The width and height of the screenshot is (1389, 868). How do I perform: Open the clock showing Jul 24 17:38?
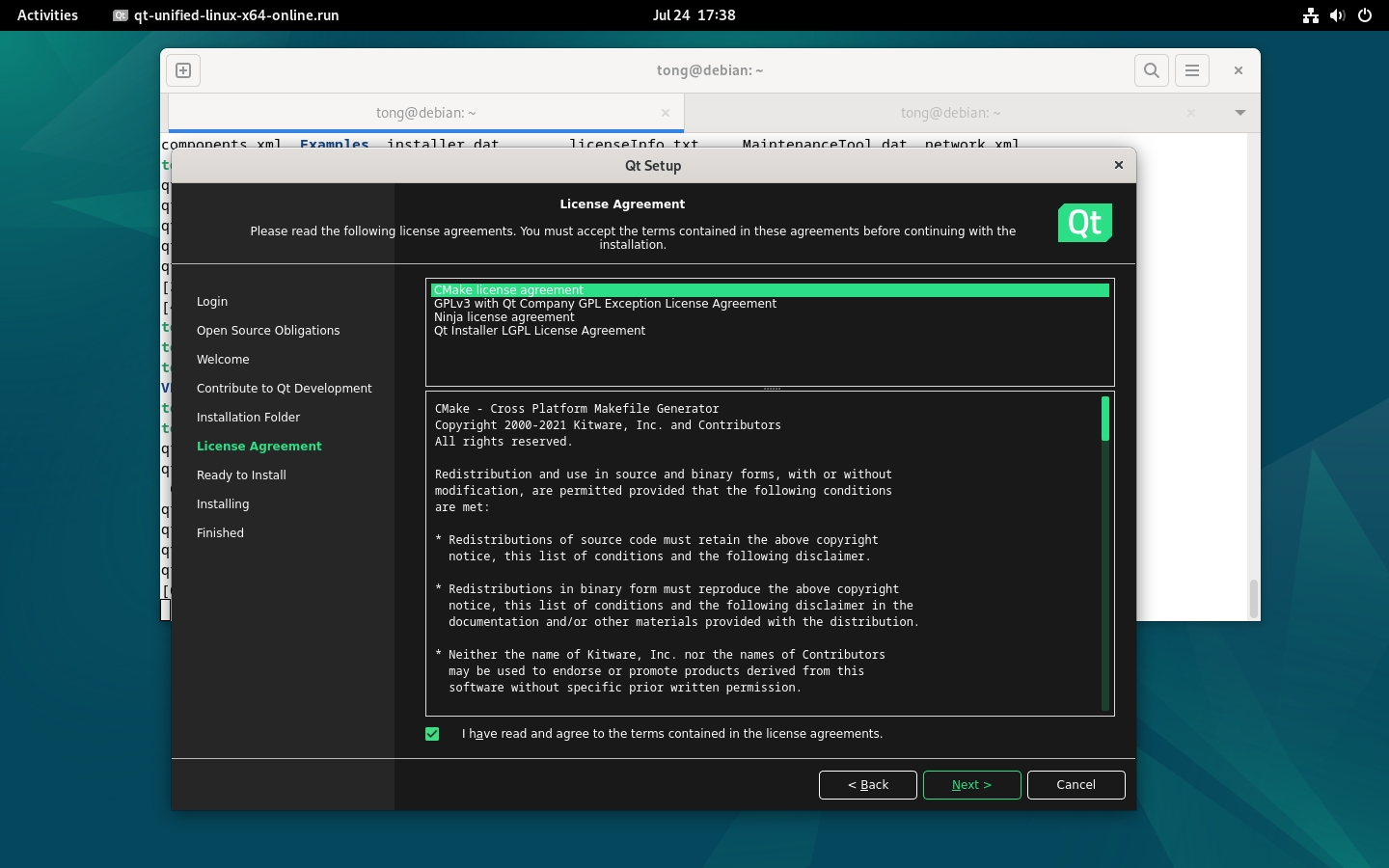tap(694, 15)
